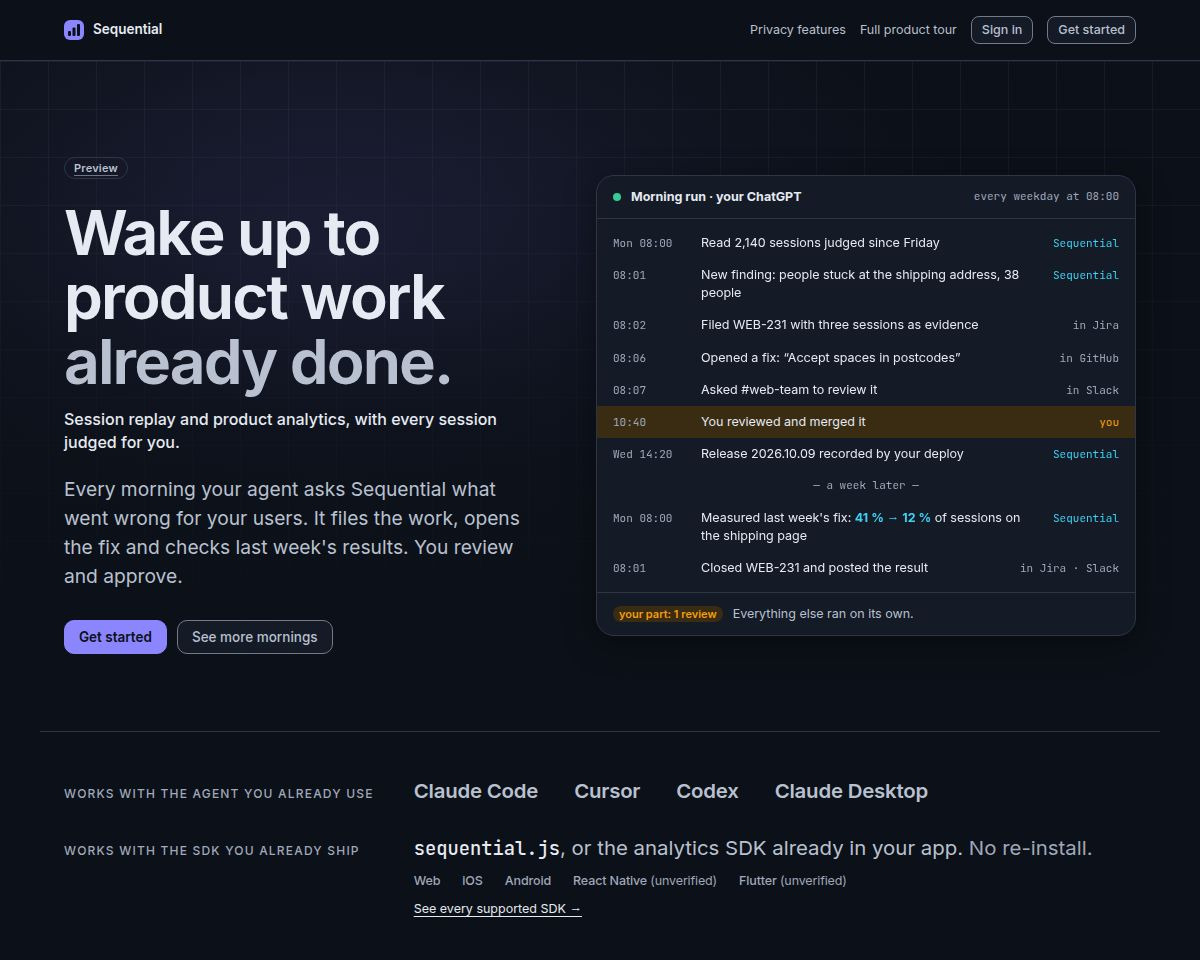Click the Codex agent name
The width and height of the screenshot is (1200, 960).
pos(707,791)
